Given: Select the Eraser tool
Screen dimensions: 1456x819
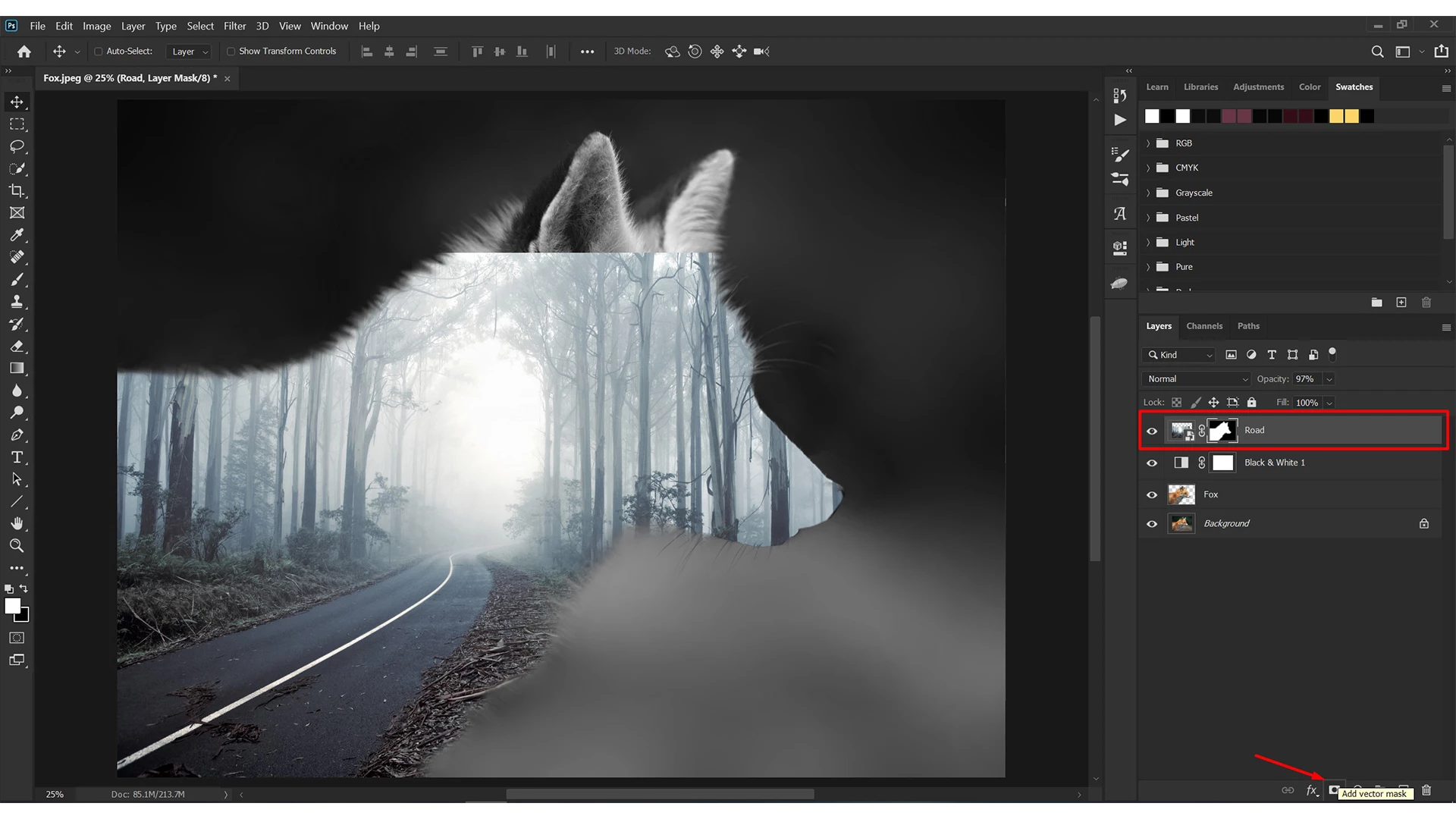Looking at the screenshot, I should 17,347.
